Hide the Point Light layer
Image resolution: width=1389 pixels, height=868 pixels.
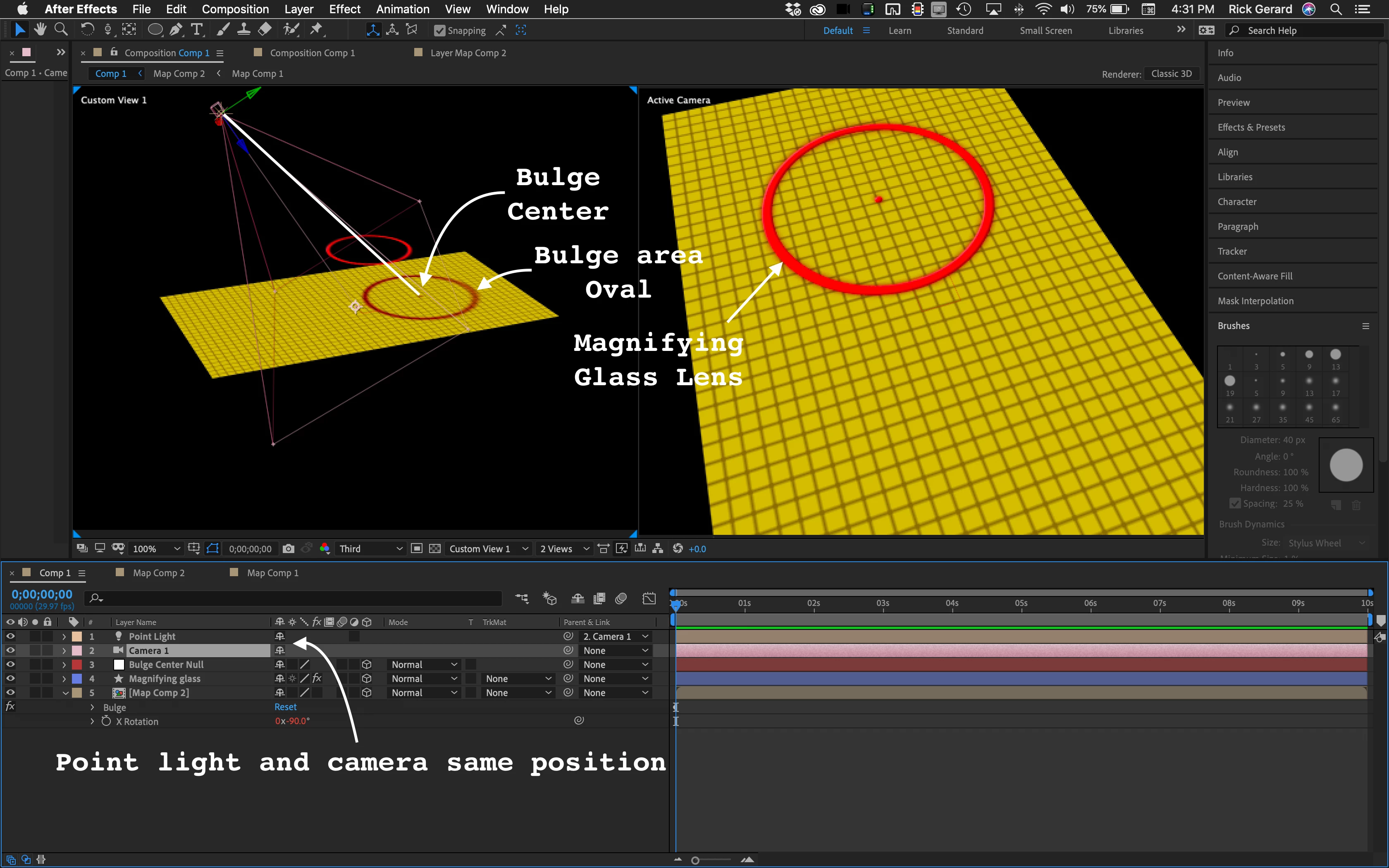coord(10,636)
